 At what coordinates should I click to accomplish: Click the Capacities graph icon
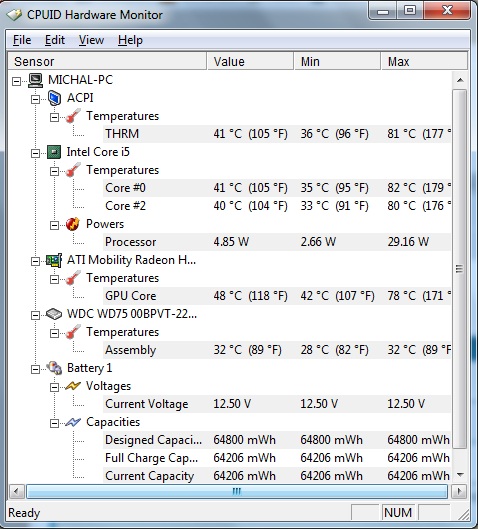pos(73,422)
